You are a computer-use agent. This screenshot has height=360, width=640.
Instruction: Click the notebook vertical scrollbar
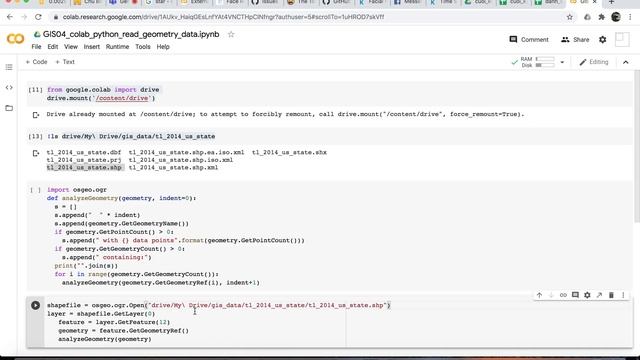coord(636,147)
